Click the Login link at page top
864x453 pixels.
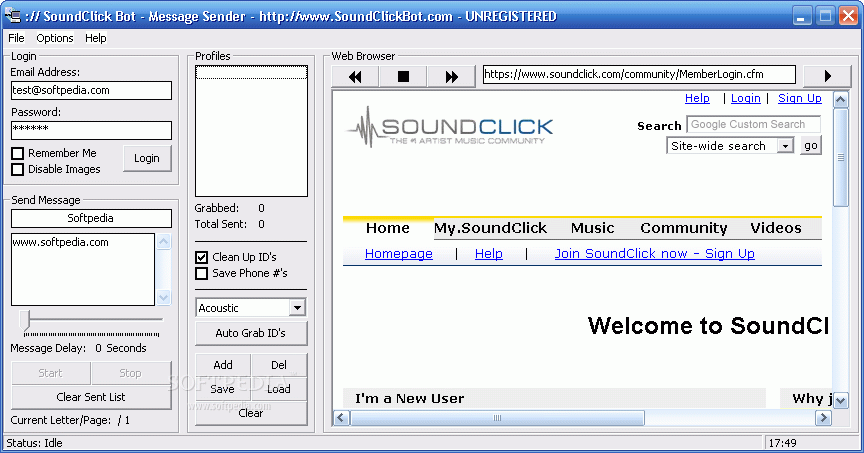[x=746, y=98]
